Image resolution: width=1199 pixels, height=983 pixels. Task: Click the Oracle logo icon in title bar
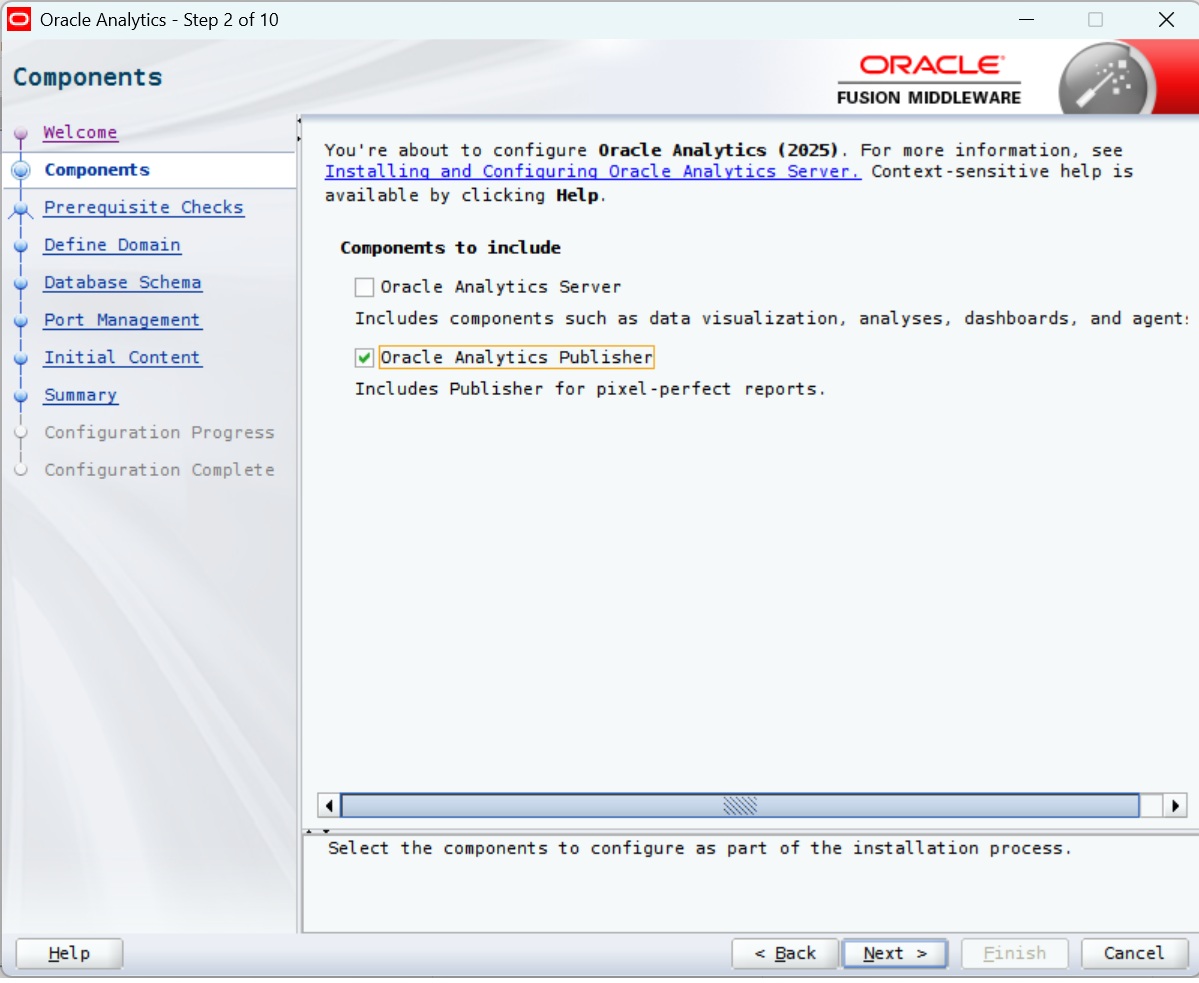click(18, 20)
